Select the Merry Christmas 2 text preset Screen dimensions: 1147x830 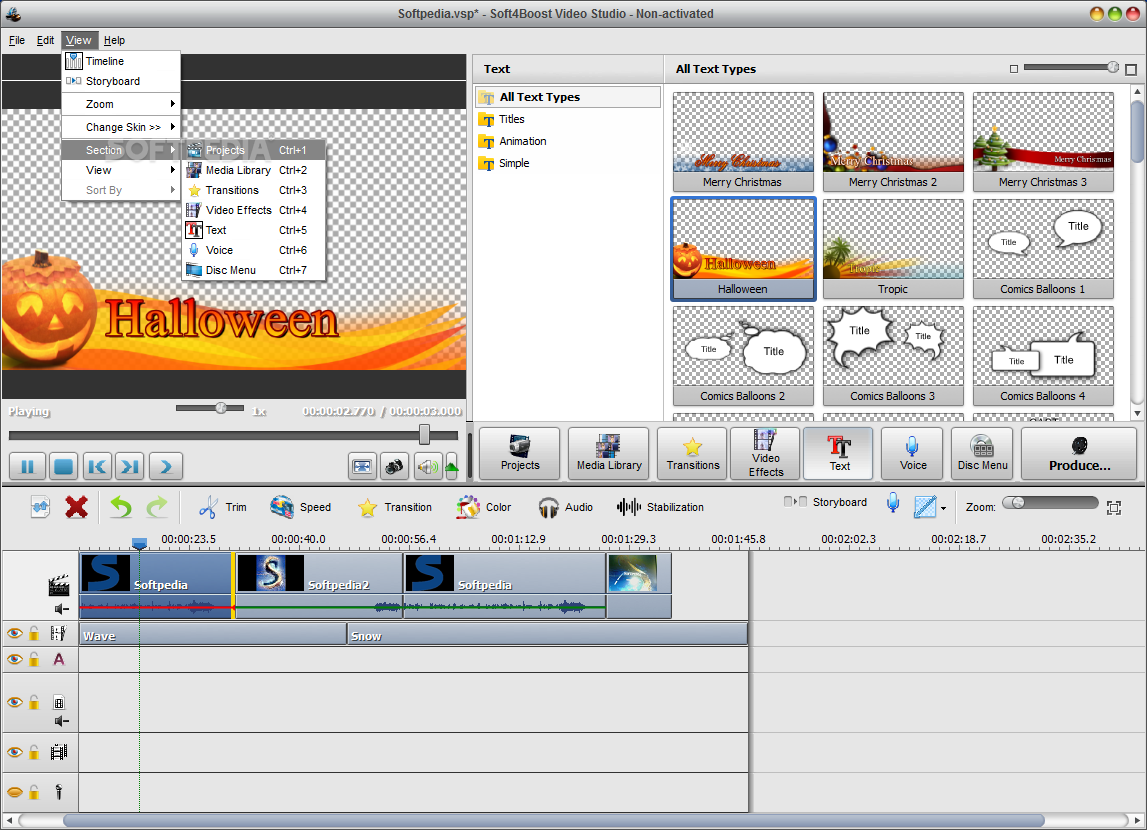893,142
